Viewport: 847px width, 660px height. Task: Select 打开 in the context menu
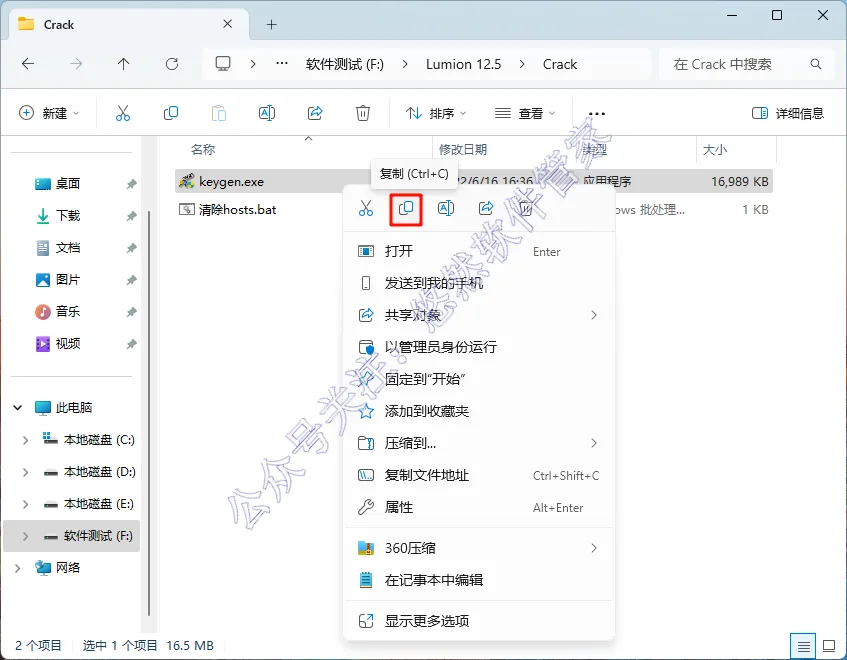pyautogui.click(x=479, y=251)
